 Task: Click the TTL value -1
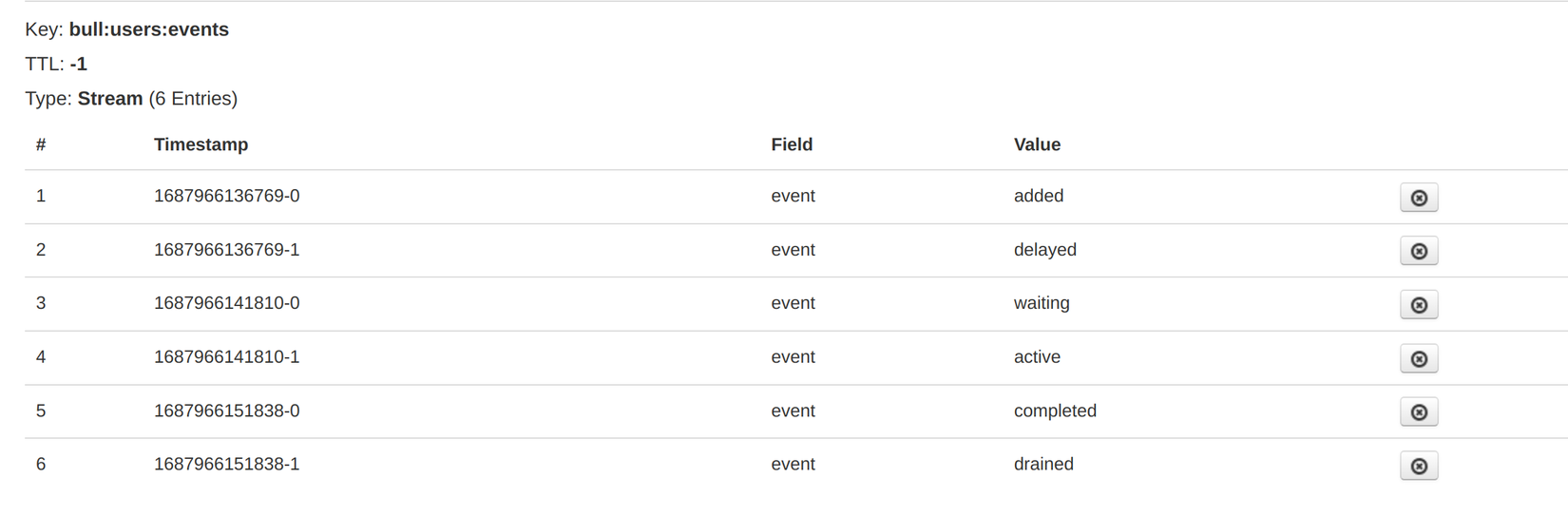coord(78,65)
